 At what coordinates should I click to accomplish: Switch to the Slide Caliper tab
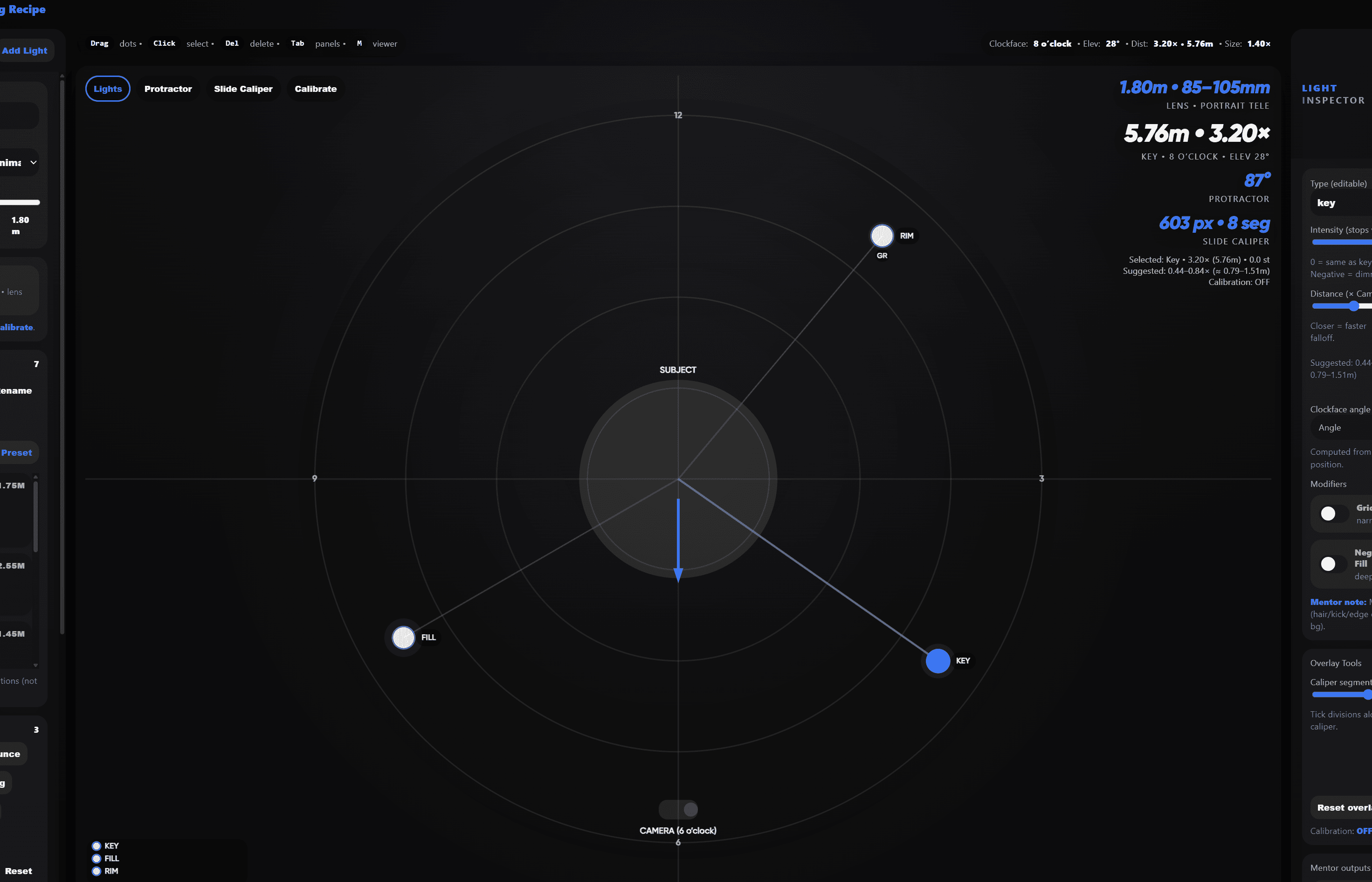[x=243, y=89]
